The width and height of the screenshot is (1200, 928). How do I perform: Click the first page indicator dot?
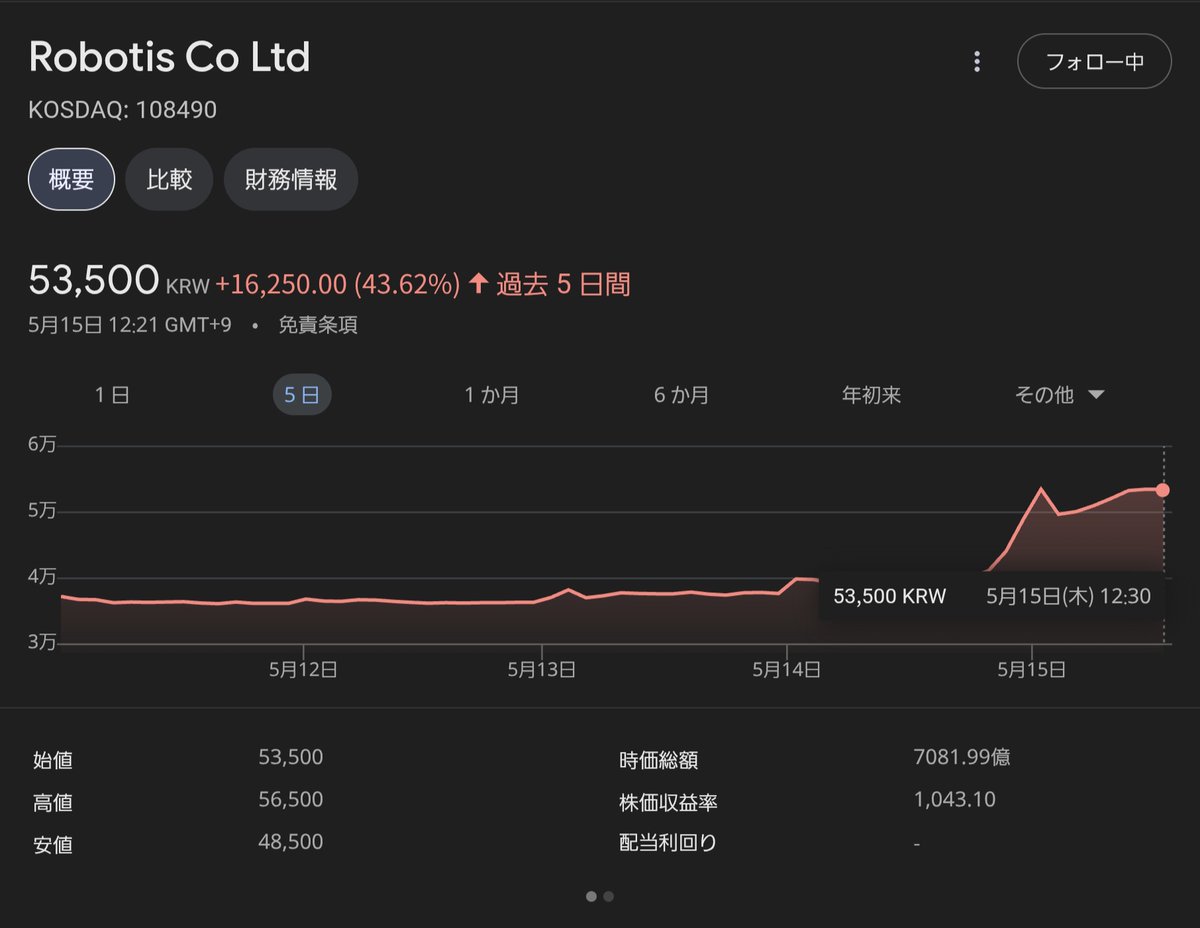pos(591,897)
